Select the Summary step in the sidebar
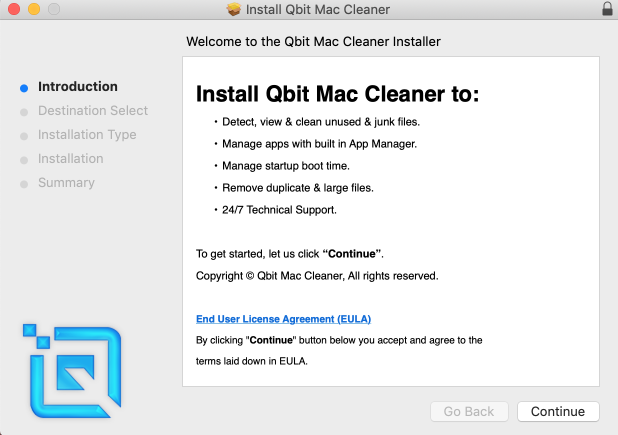Image resolution: width=618 pixels, height=435 pixels. (66, 183)
